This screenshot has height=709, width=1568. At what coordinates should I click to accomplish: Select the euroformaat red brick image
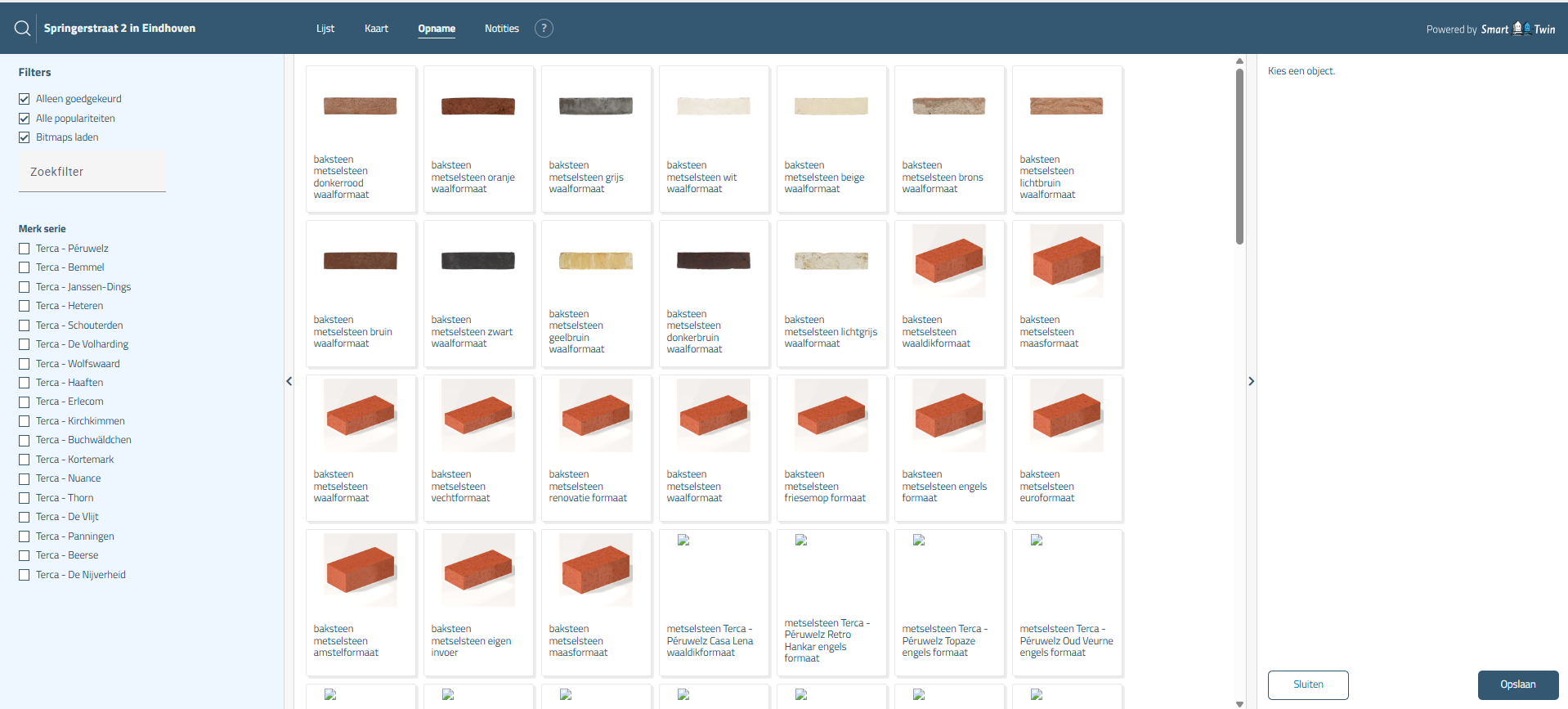[x=1066, y=415]
